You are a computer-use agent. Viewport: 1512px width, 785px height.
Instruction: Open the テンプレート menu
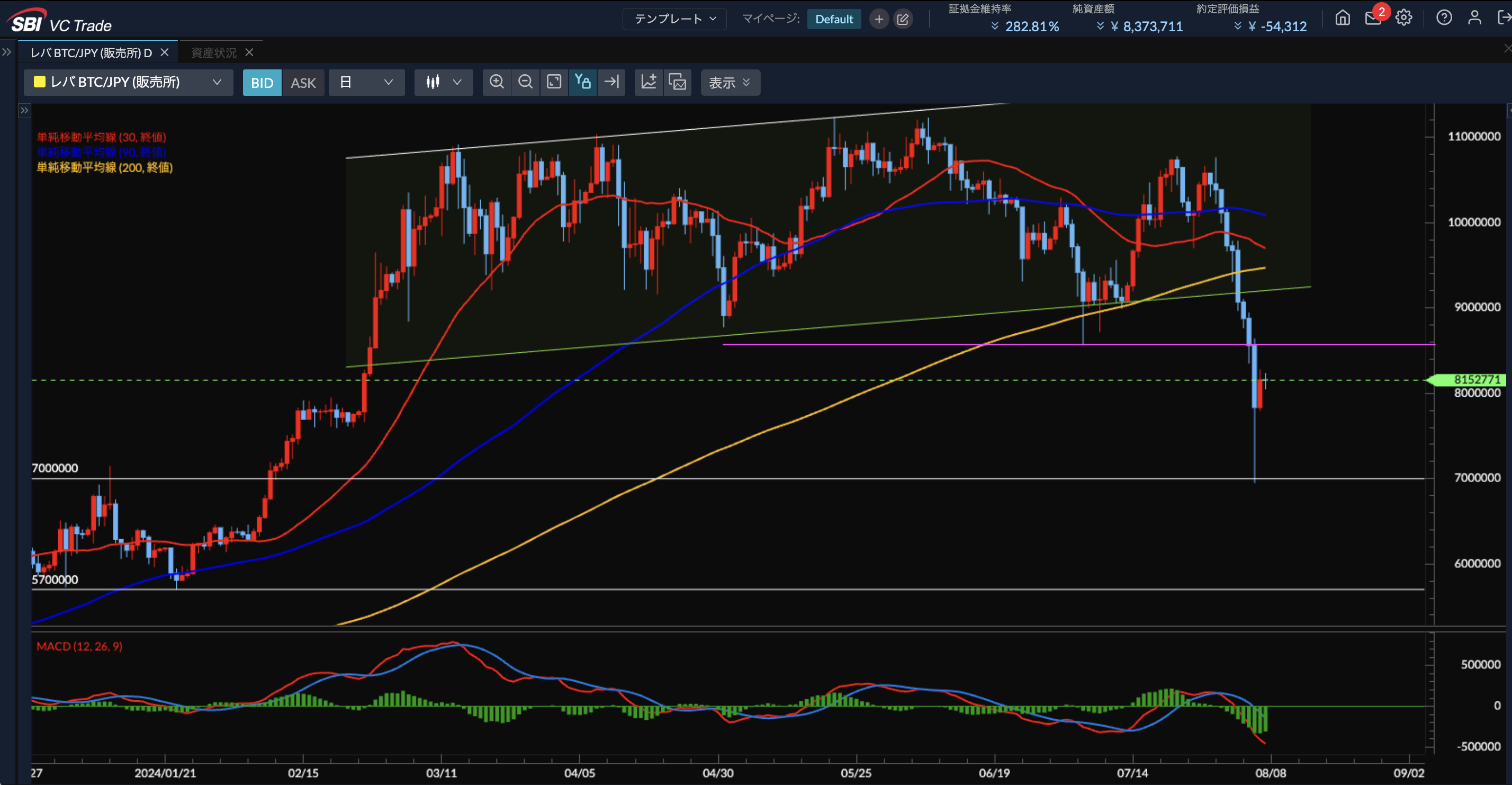pyautogui.click(x=674, y=19)
